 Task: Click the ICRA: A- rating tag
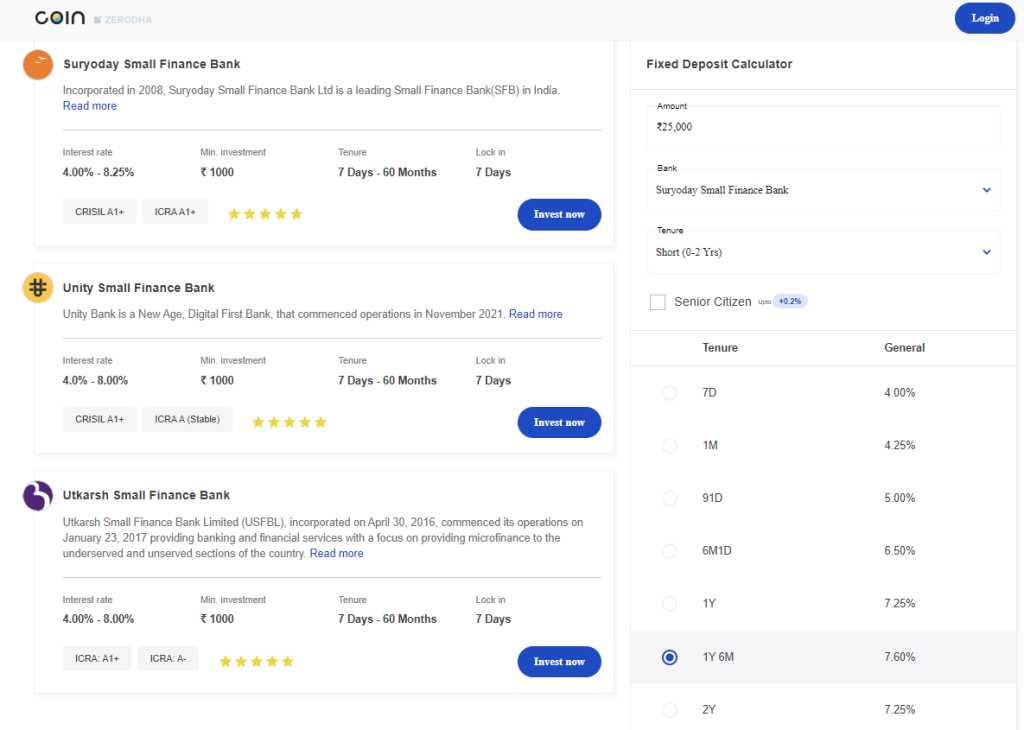(x=168, y=659)
